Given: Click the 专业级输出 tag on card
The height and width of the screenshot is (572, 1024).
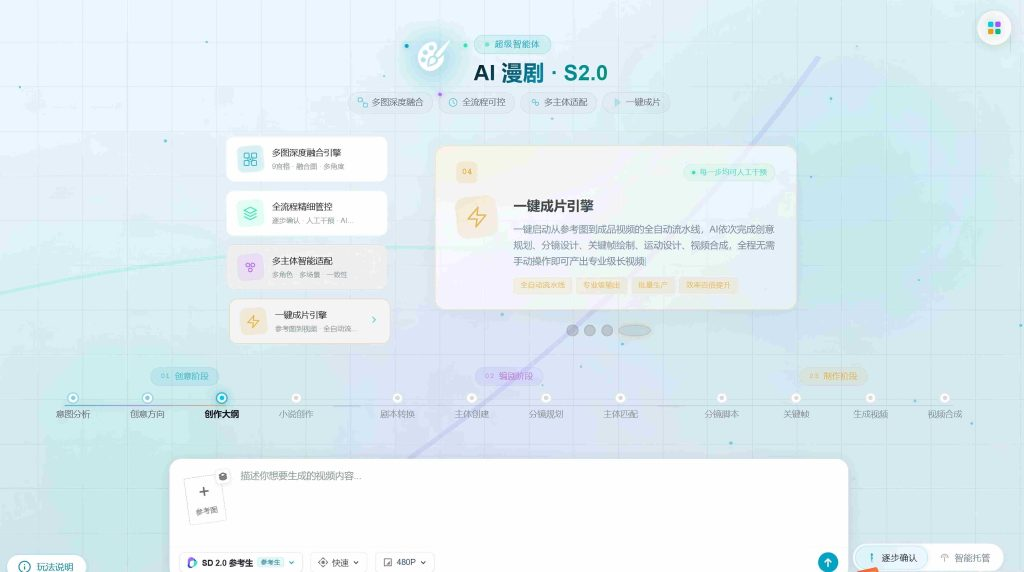Looking at the screenshot, I should [601, 285].
